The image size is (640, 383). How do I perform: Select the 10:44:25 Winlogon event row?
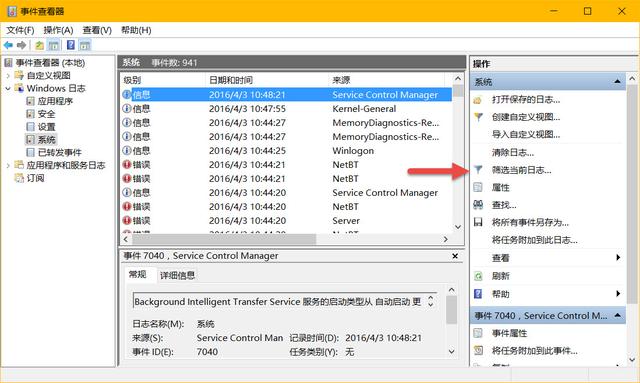pos(287,151)
